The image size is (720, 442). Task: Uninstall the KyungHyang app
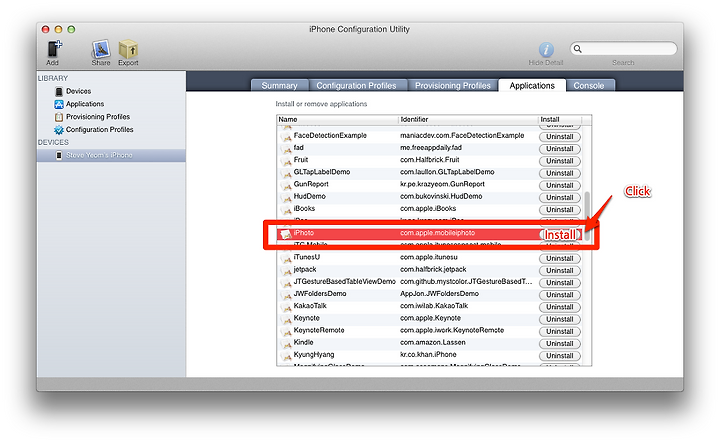560,356
